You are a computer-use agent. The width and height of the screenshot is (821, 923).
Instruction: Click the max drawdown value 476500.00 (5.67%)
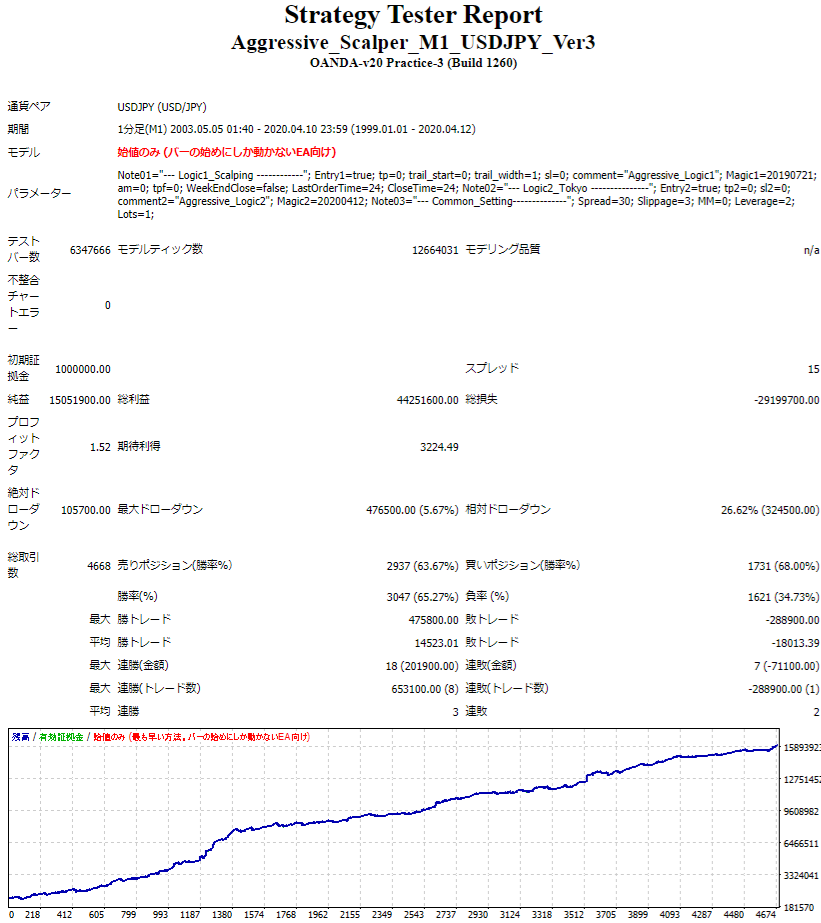[x=412, y=510]
